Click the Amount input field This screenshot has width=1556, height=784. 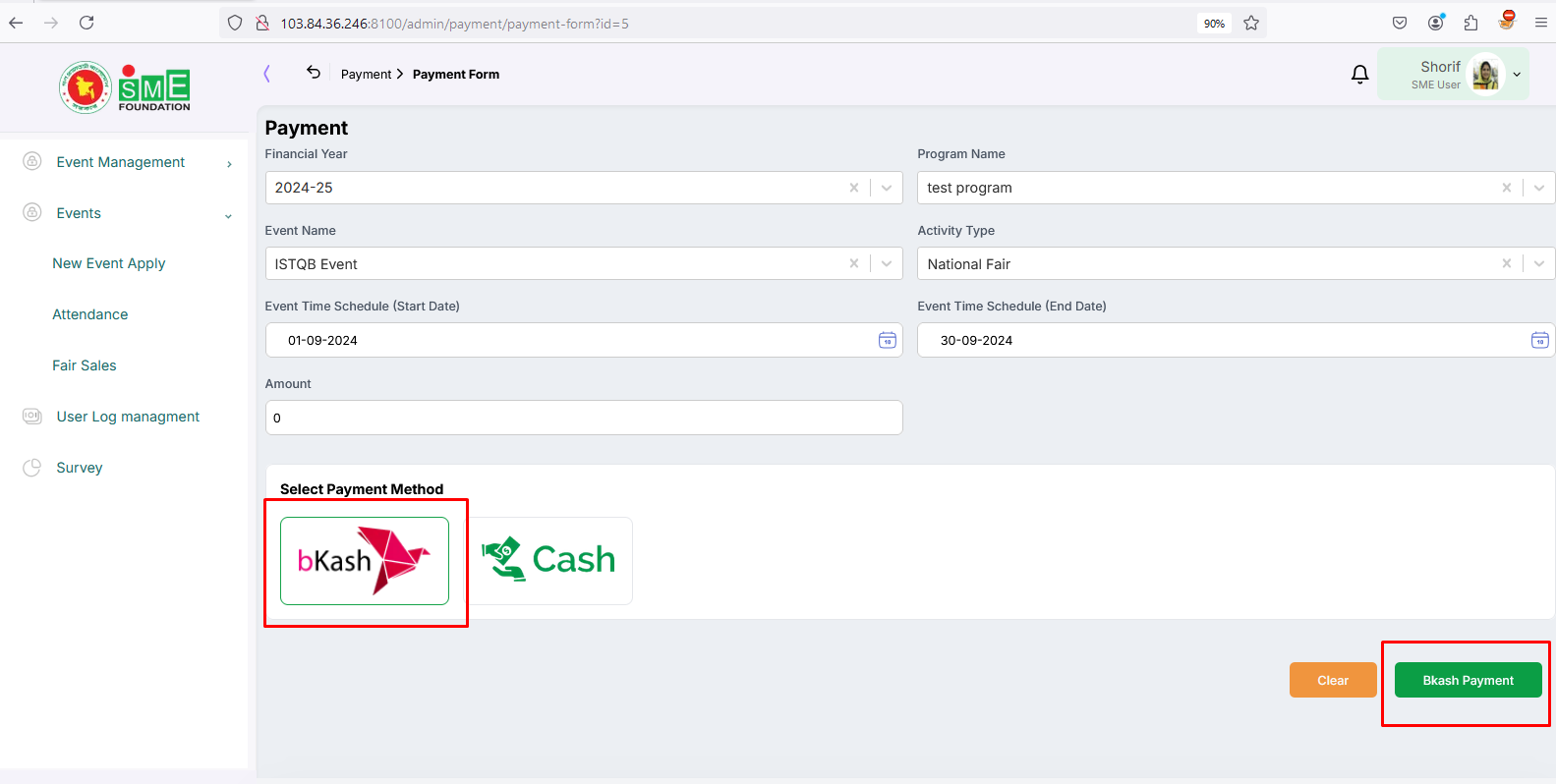pos(584,418)
